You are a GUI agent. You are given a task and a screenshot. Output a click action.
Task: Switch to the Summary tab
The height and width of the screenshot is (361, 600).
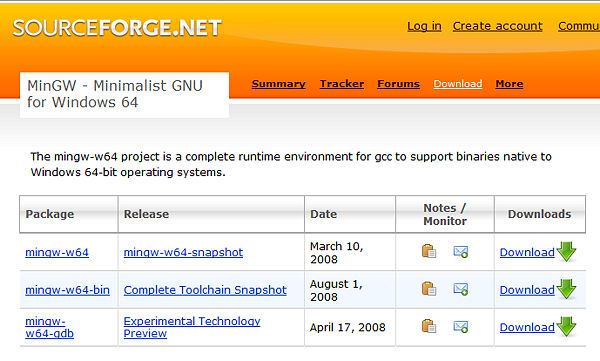coord(279,84)
